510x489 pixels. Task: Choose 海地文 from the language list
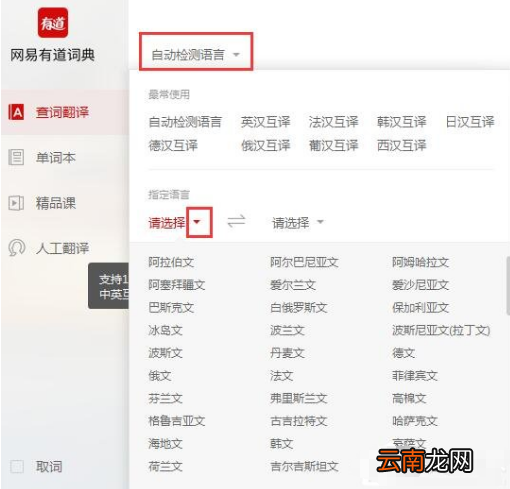(165, 444)
